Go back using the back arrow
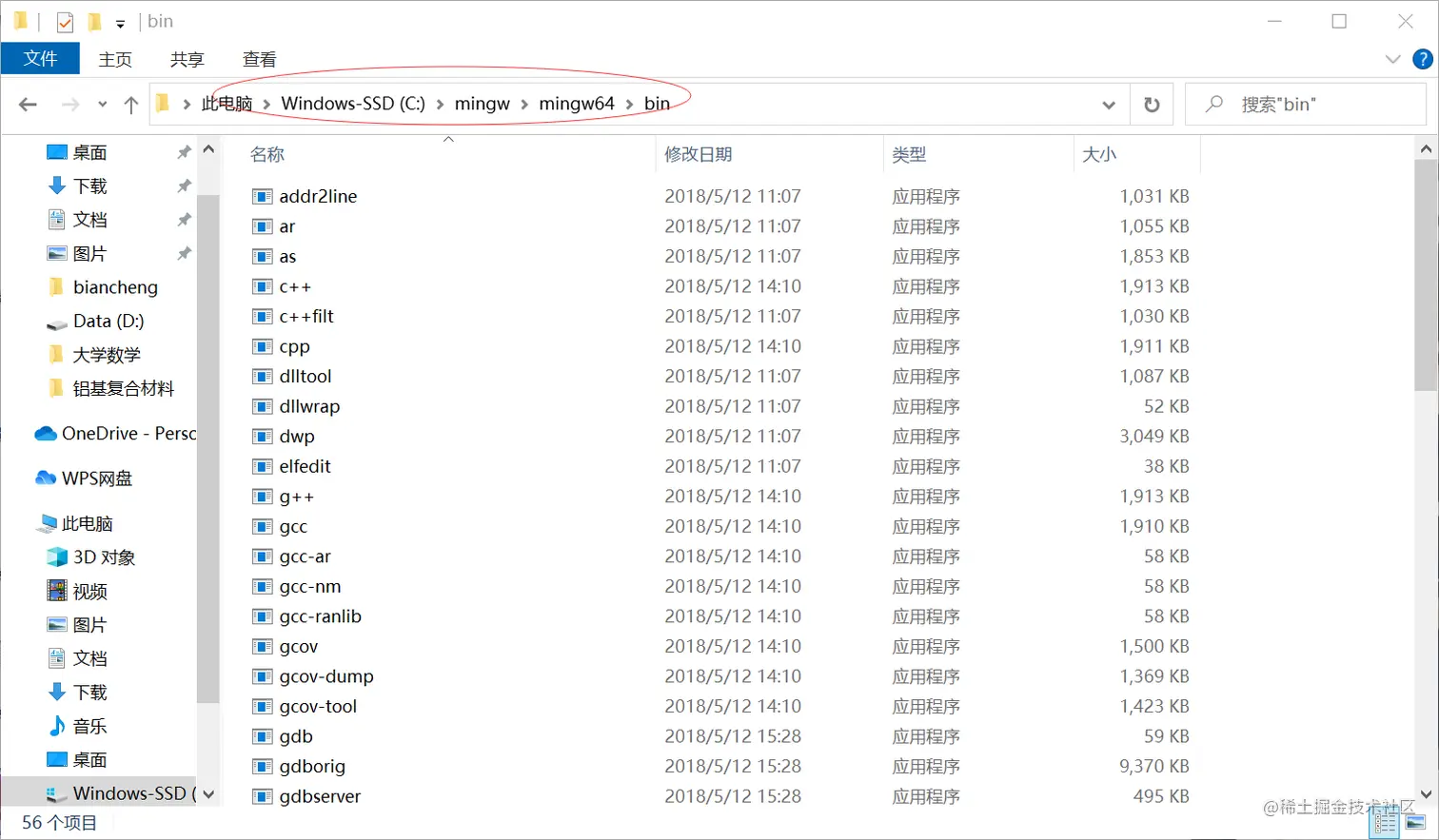The width and height of the screenshot is (1439, 840). pyautogui.click(x=28, y=105)
